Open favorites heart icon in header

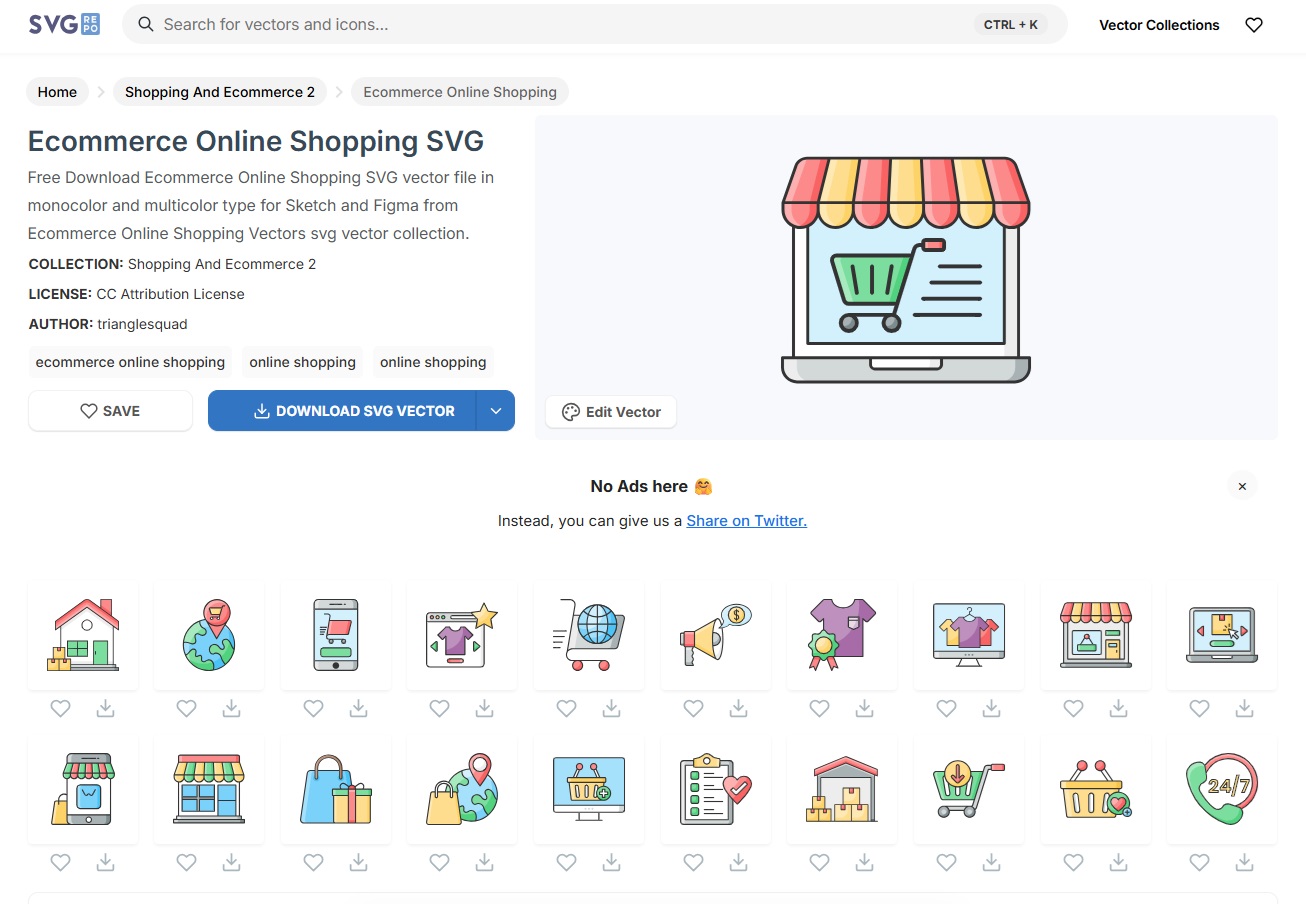(1254, 25)
